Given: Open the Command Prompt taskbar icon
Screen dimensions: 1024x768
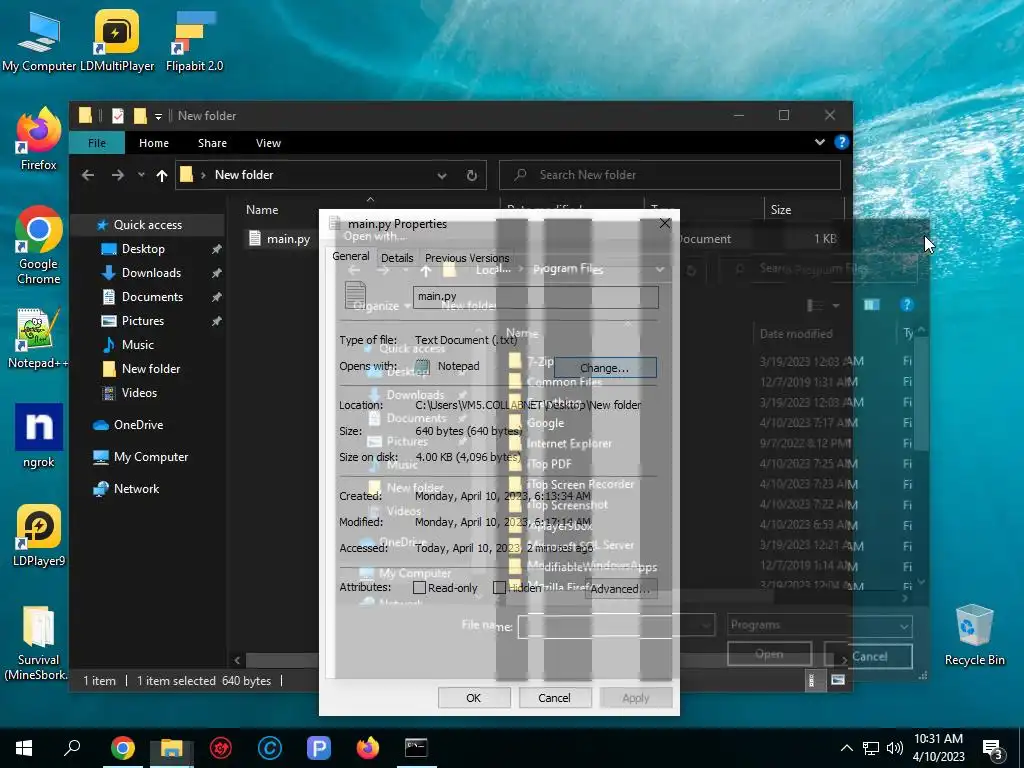Looking at the screenshot, I should 416,748.
